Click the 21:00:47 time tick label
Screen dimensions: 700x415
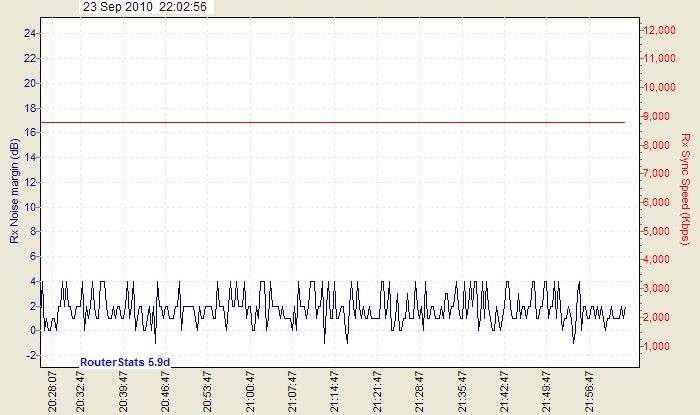coord(250,391)
